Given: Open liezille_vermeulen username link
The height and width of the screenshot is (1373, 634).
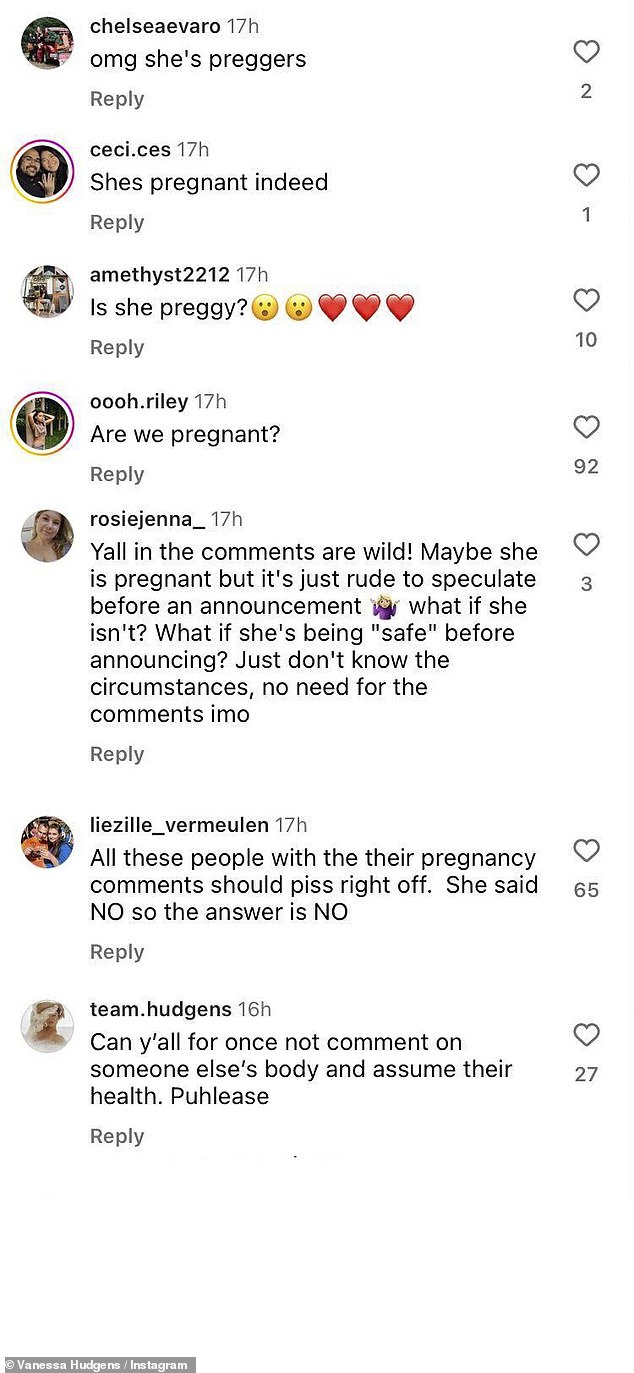Looking at the screenshot, I should click(179, 825).
